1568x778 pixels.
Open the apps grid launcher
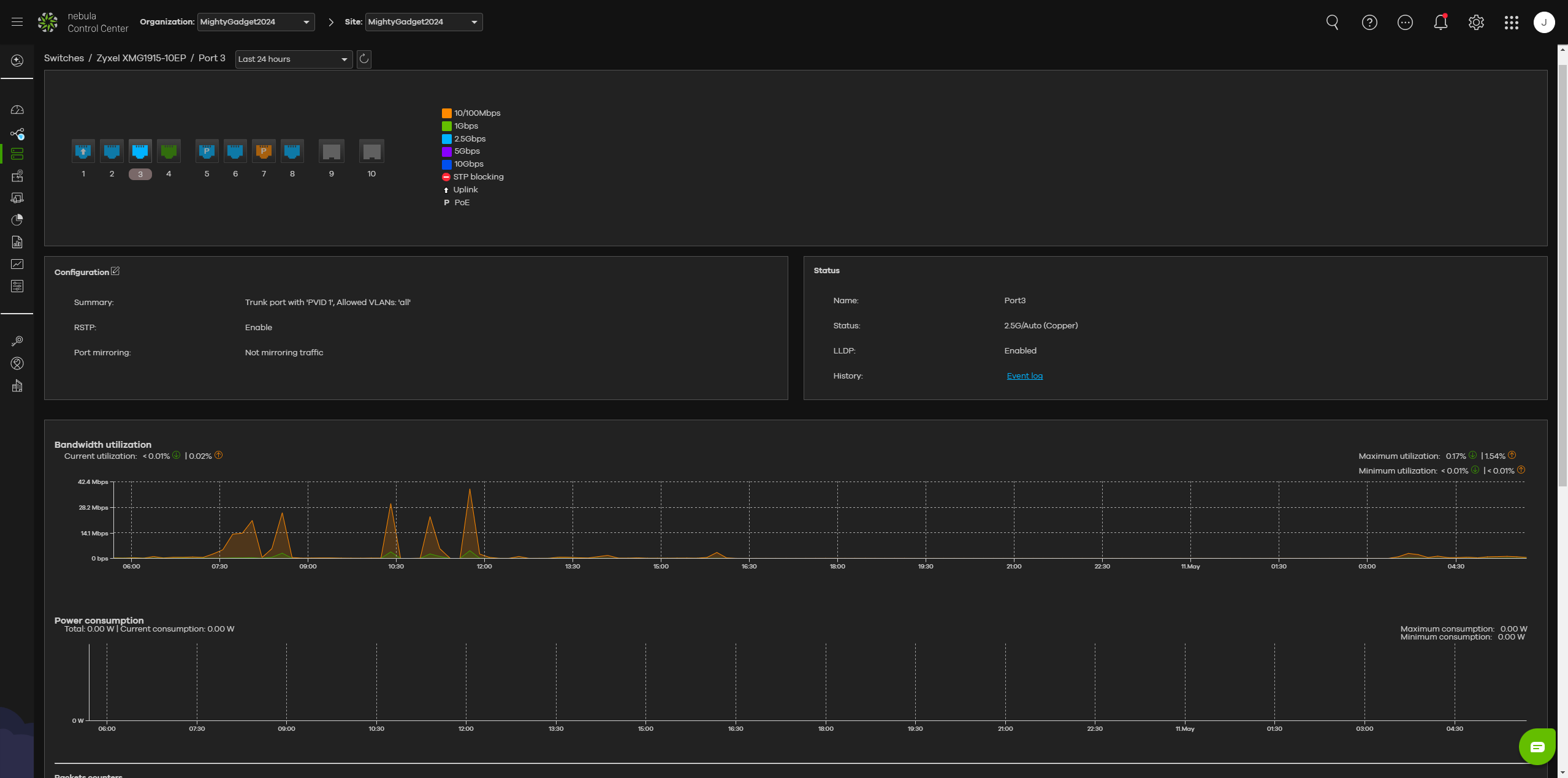1511,23
